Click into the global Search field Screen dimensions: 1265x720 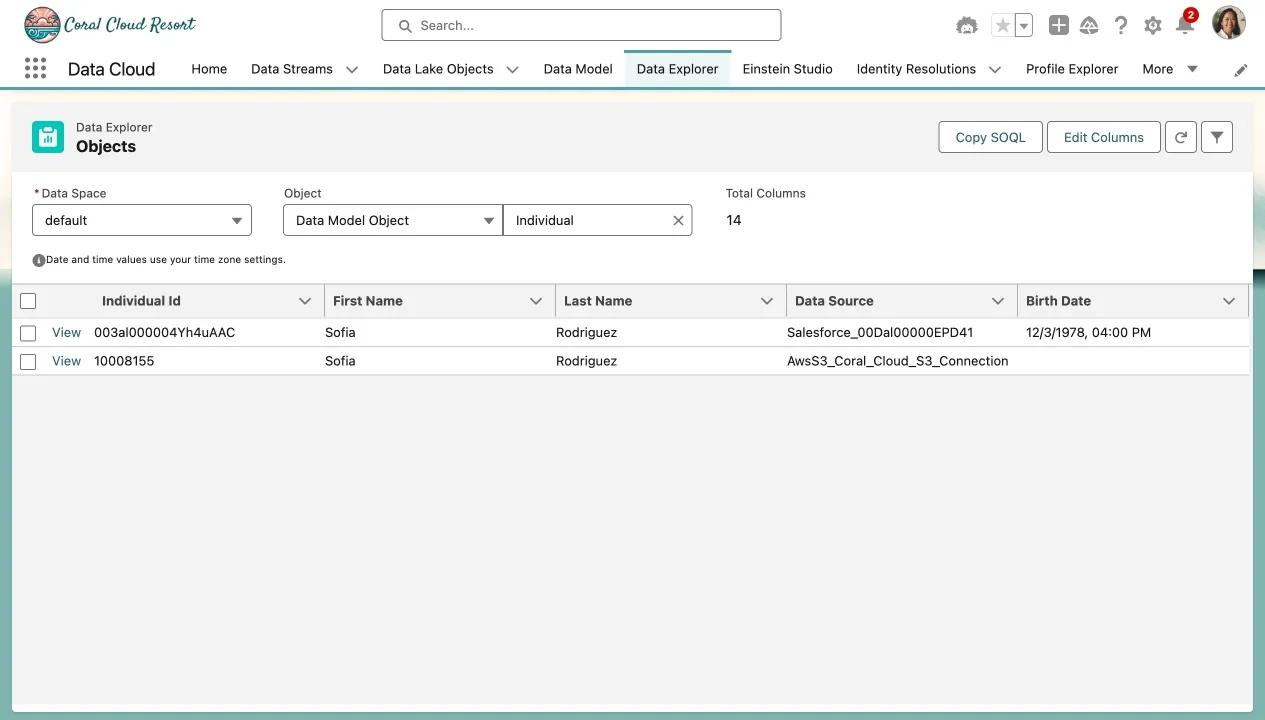click(x=581, y=26)
